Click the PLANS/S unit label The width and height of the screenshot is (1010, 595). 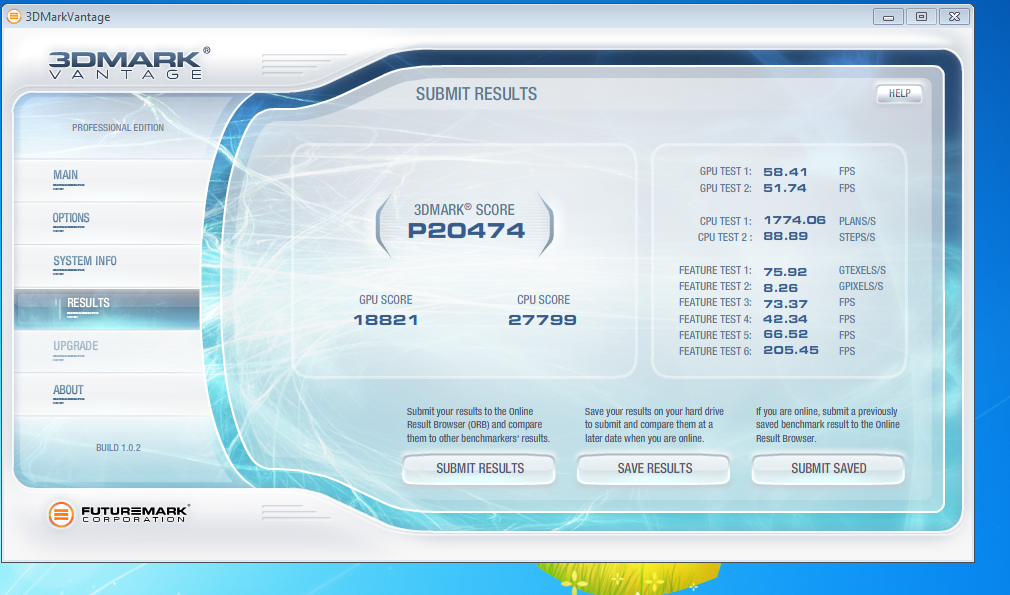coord(857,221)
